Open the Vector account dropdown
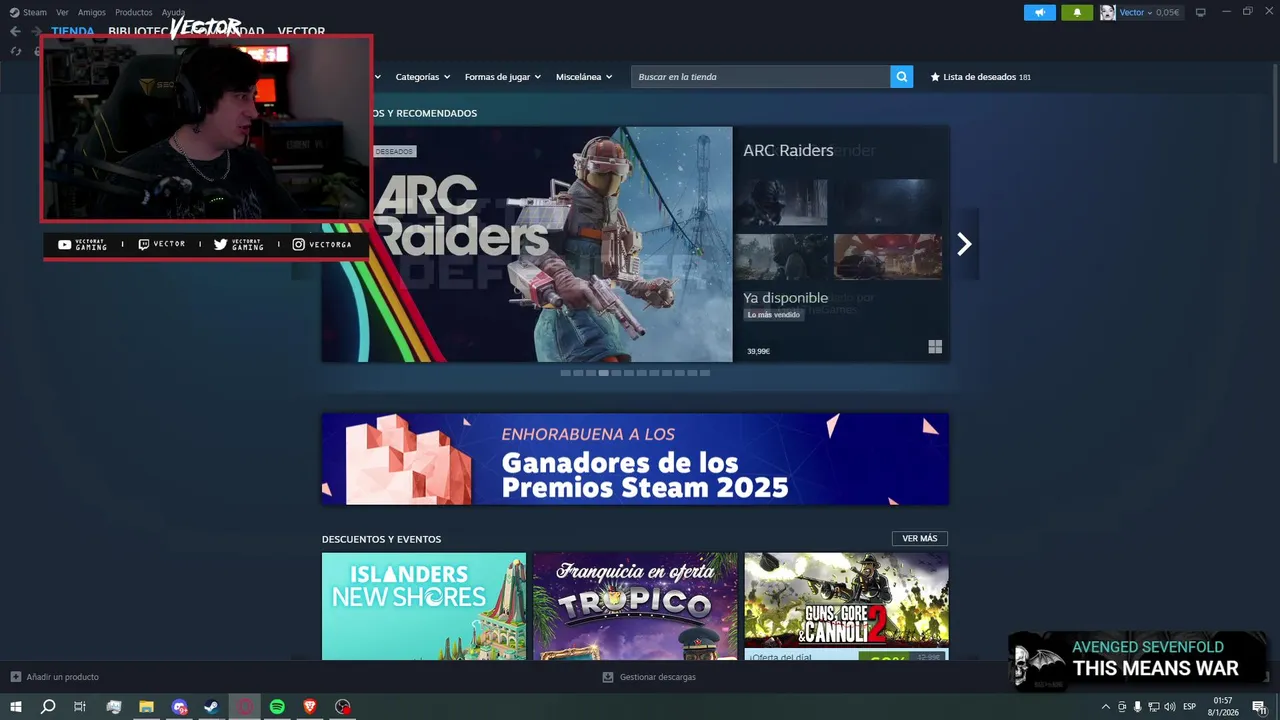Image resolution: width=1280 pixels, height=720 pixels. [x=1135, y=13]
